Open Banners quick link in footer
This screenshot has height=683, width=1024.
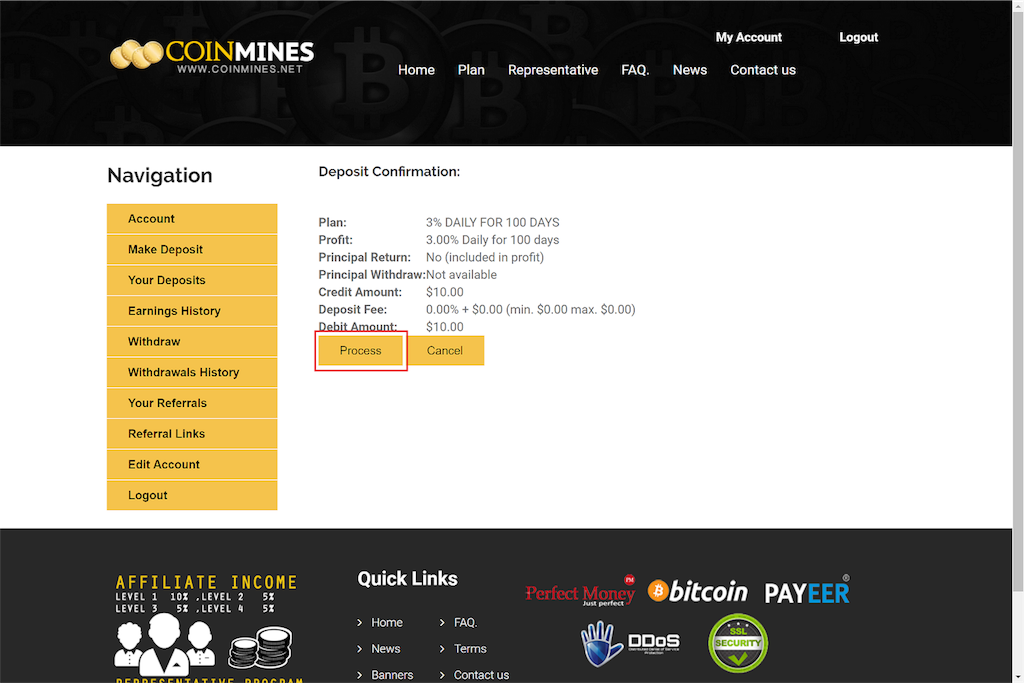[x=392, y=675]
